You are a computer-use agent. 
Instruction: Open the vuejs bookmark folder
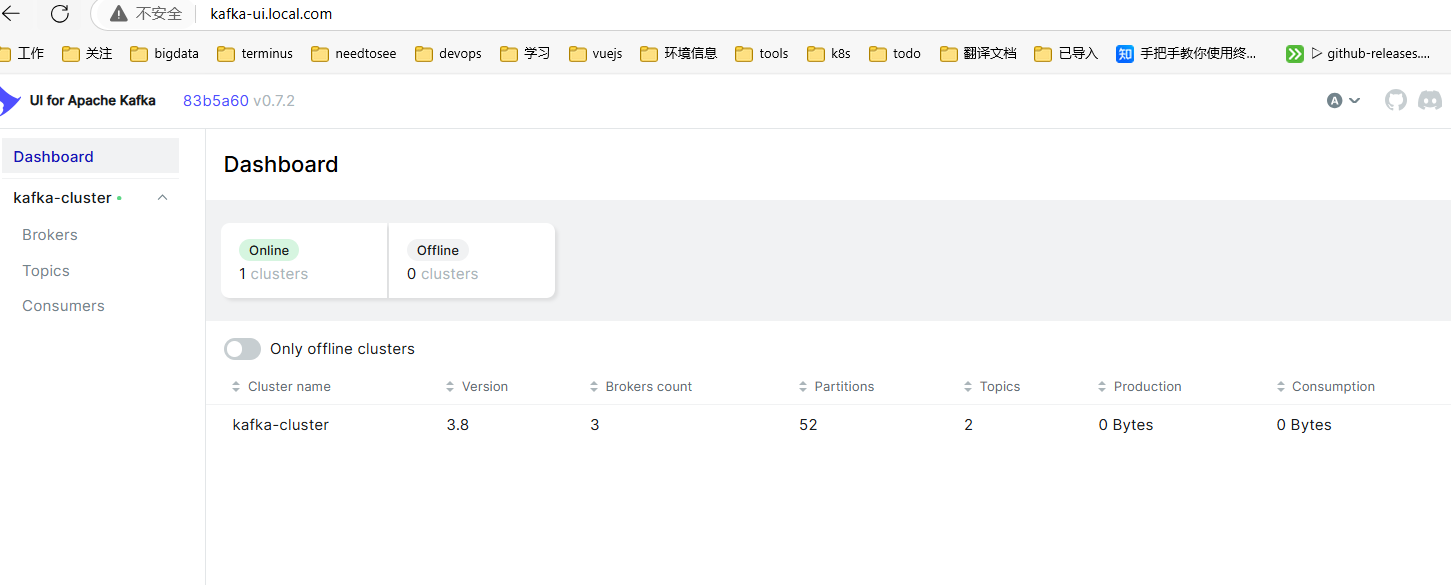coord(595,53)
